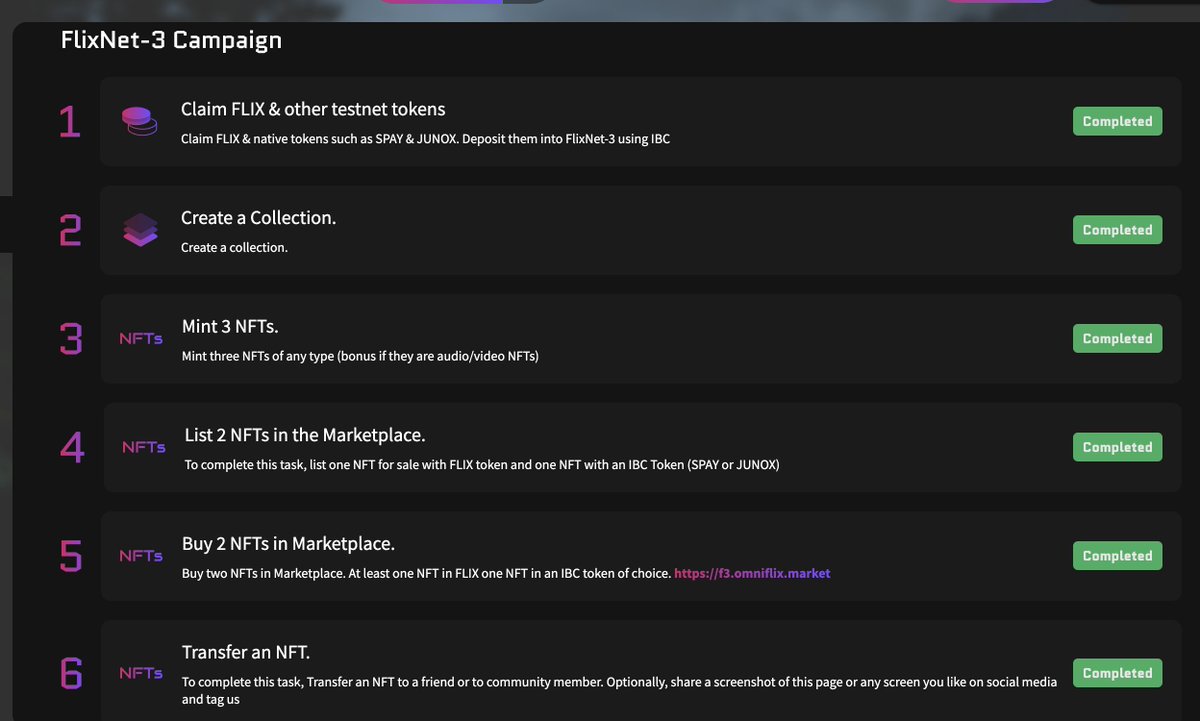Click Completed badge for Claim FLIX task

[1118, 121]
